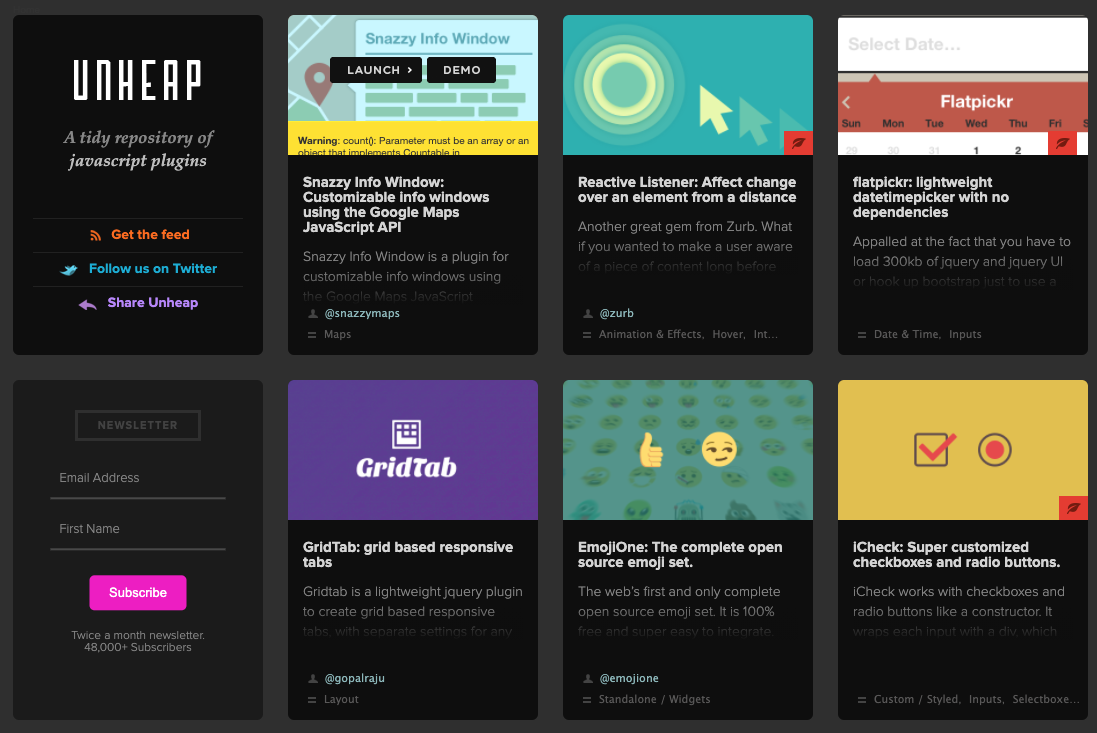
Task: Click the Subscribe button
Action: (x=138, y=592)
